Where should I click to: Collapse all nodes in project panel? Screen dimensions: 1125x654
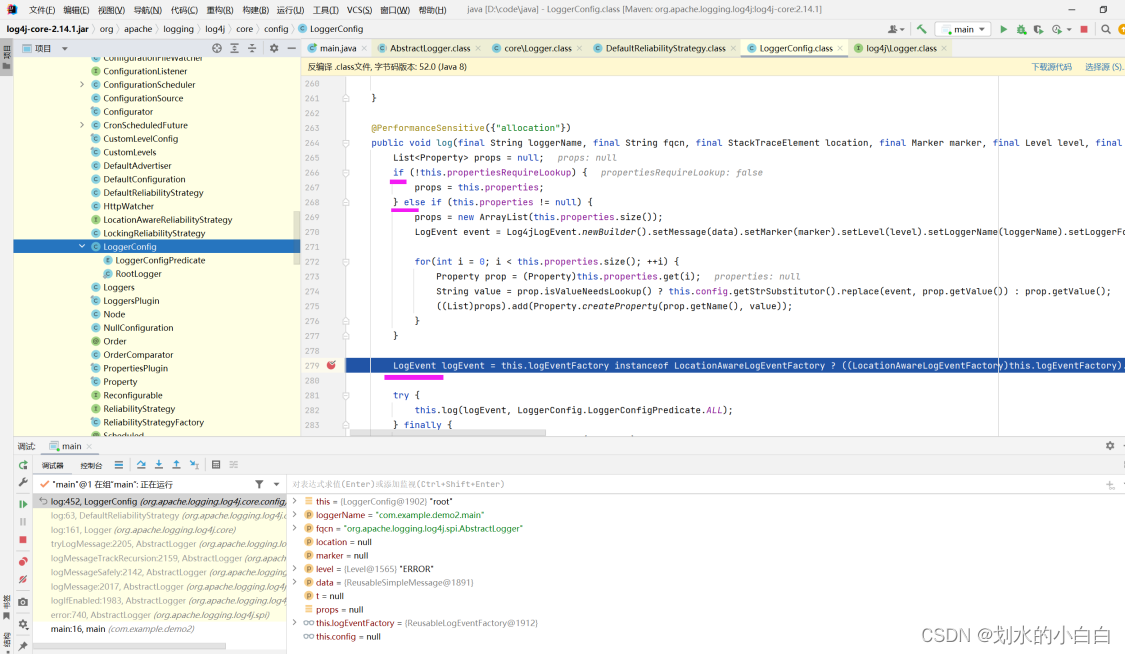point(252,48)
